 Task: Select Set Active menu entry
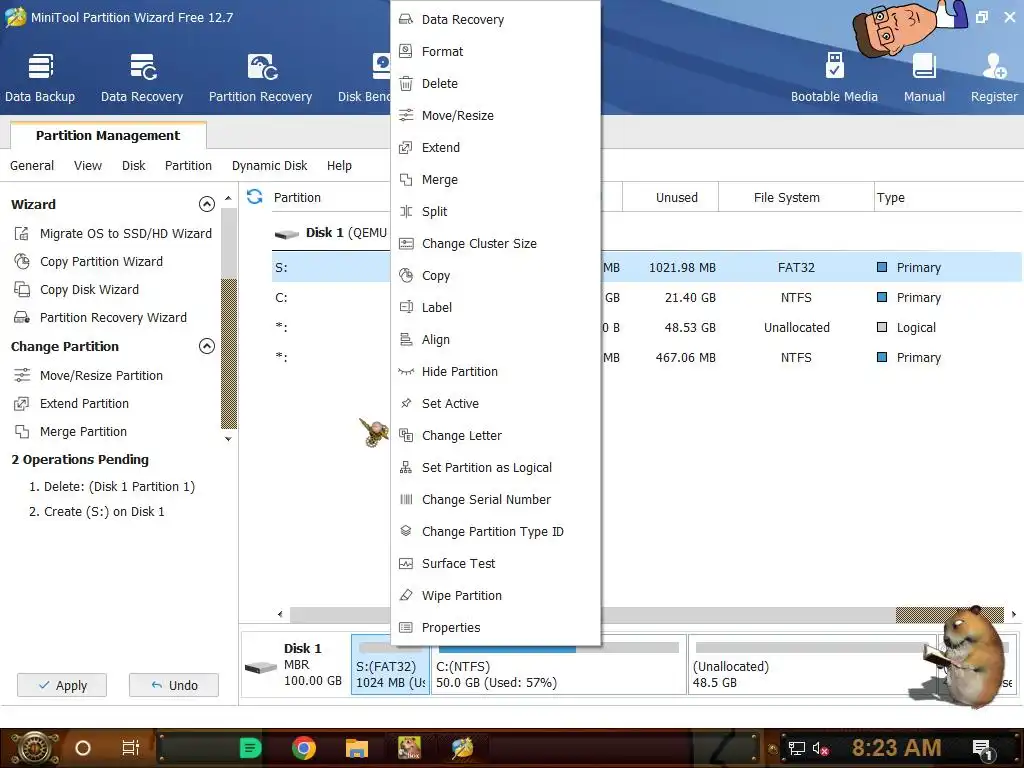click(x=495, y=404)
